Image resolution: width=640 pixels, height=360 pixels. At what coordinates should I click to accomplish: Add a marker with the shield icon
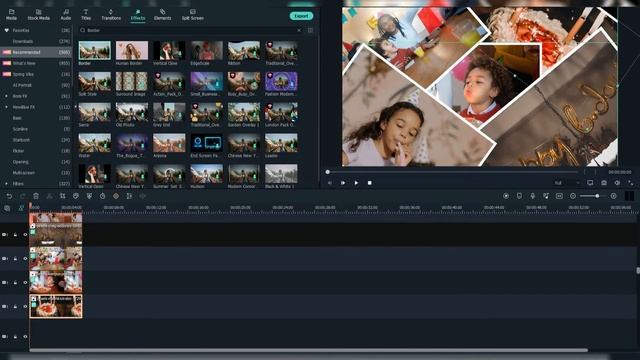(x=519, y=196)
